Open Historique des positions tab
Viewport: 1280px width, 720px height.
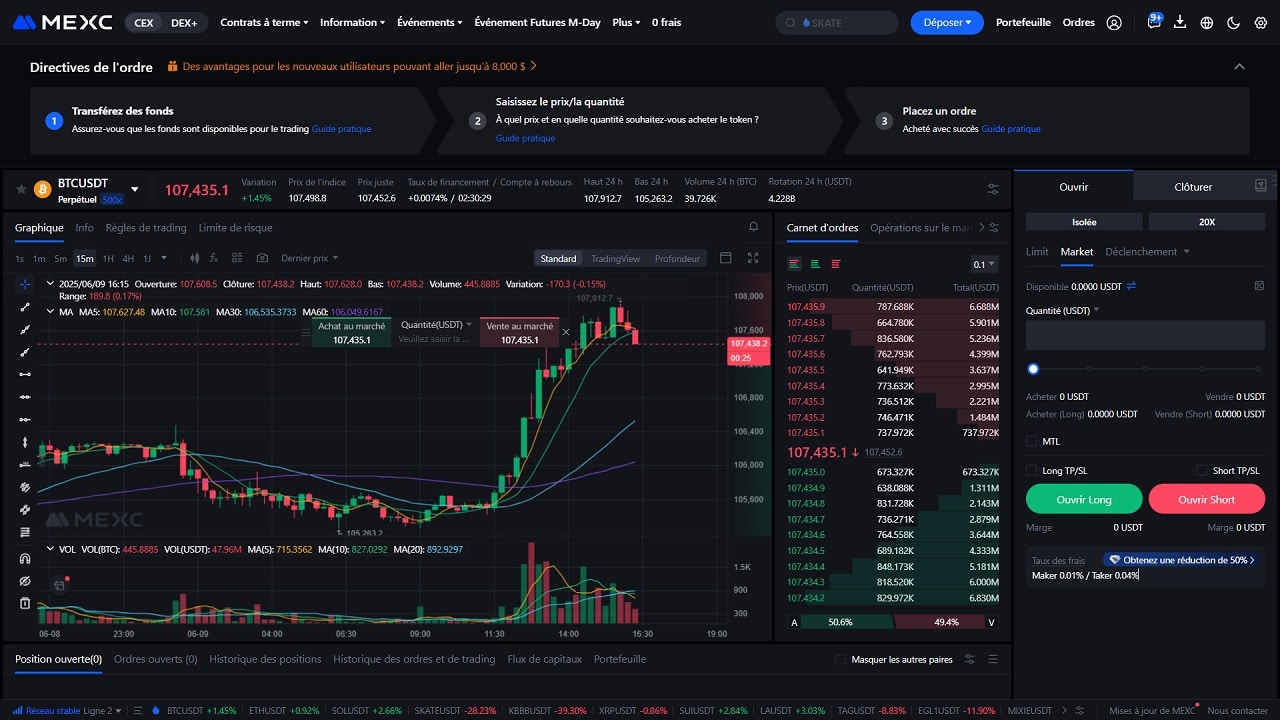pos(265,659)
